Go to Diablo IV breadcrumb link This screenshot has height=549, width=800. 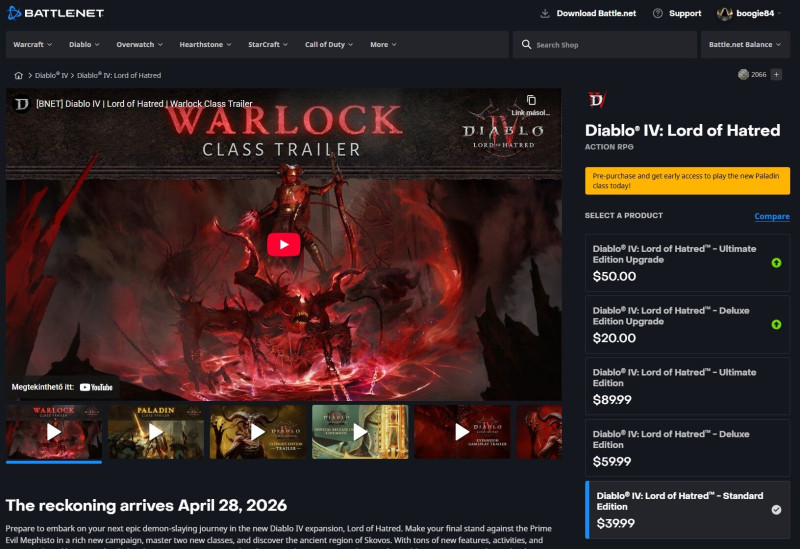coord(51,76)
